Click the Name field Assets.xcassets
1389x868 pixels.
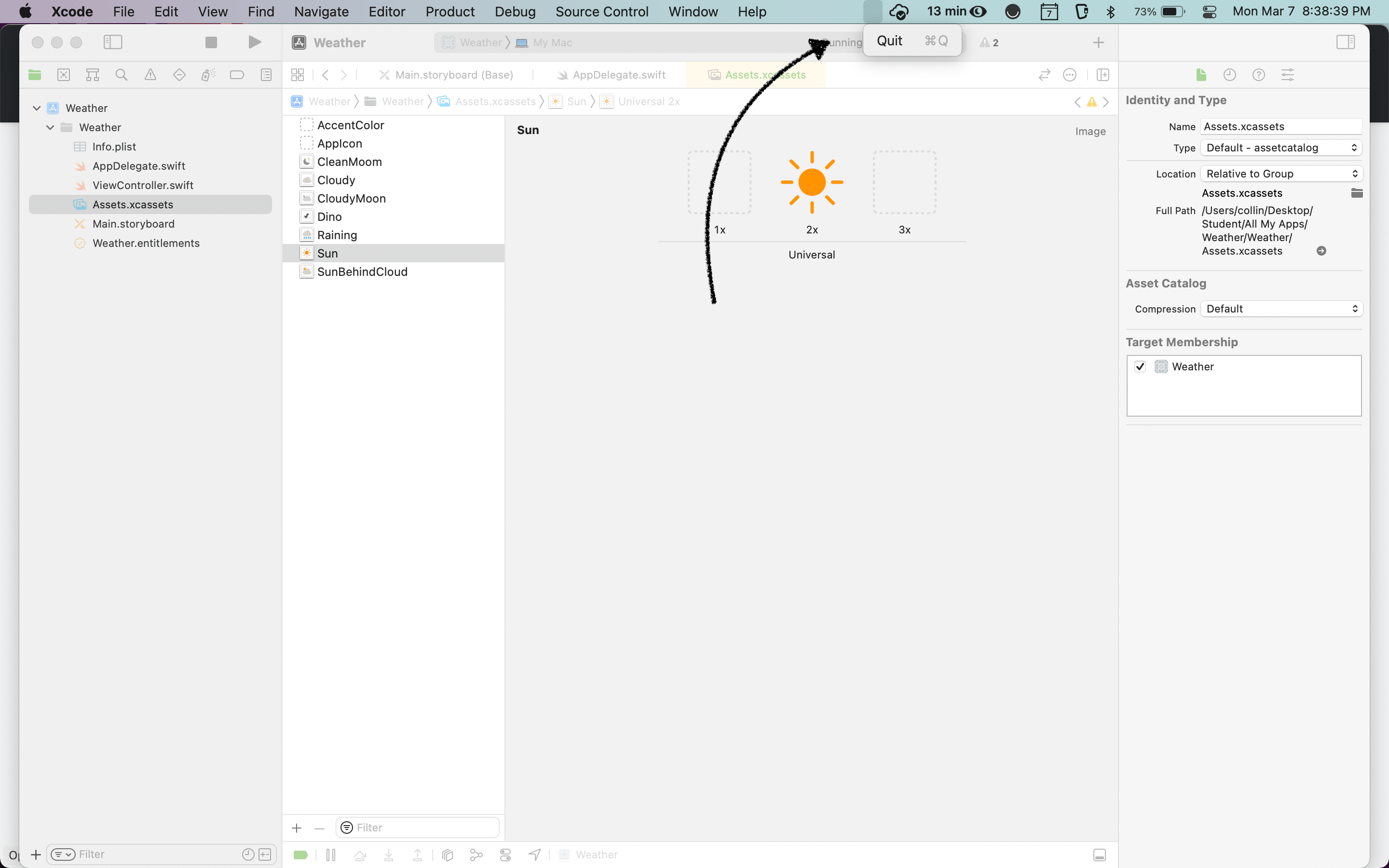point(1281,126)
